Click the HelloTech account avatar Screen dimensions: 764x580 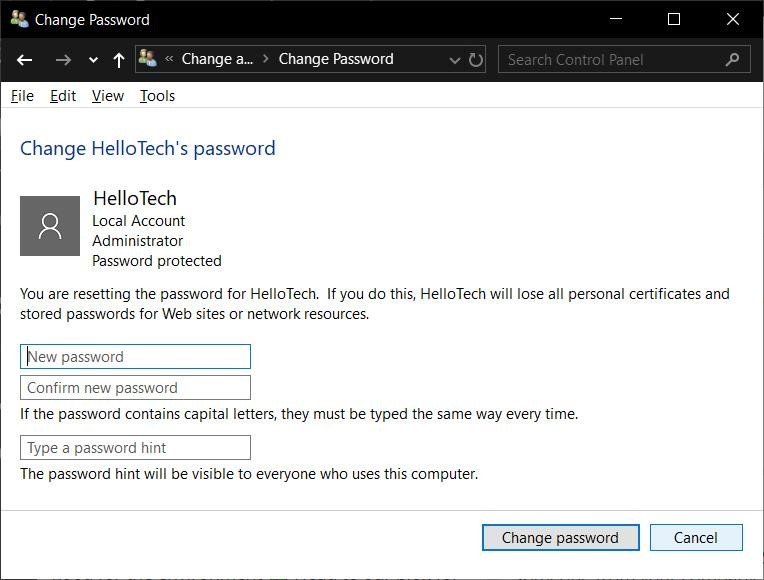[x=50, y=226]
